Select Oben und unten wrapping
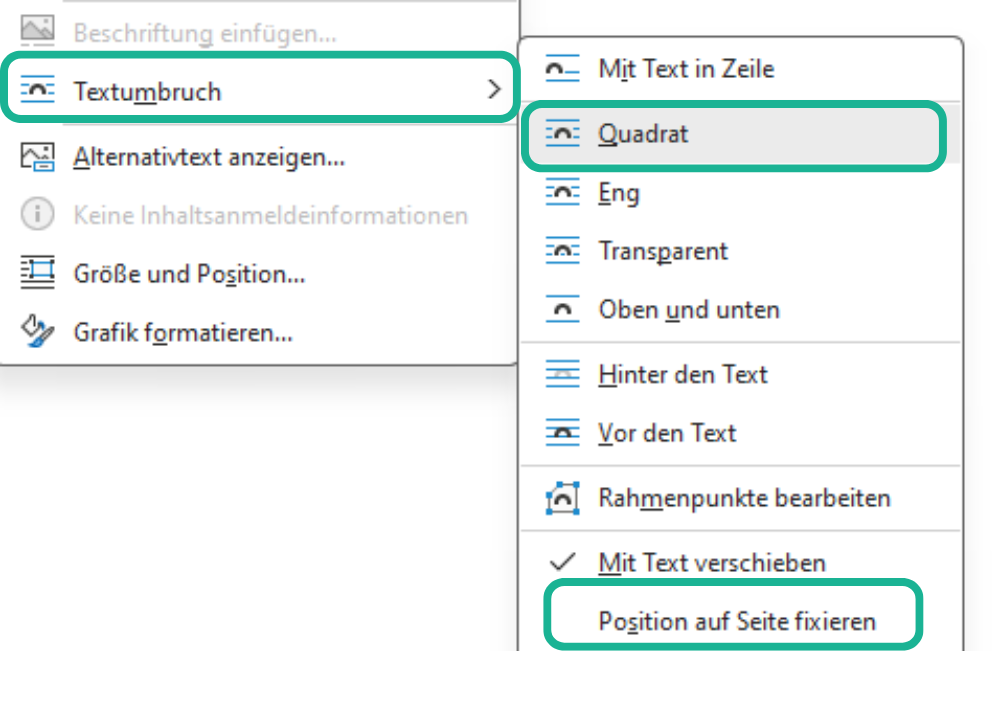Viewport: 1000px width, 724px height. click(x=688, y=310)
